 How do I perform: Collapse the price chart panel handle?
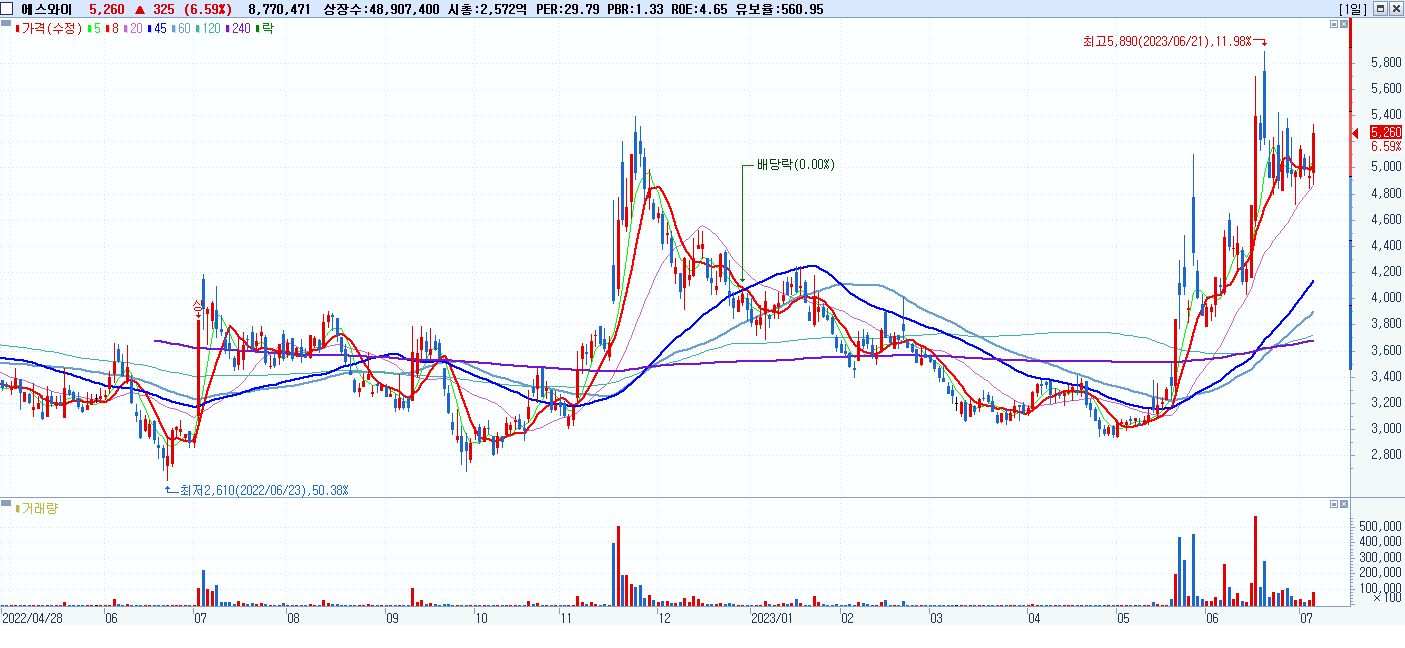[x=6, y=22]
